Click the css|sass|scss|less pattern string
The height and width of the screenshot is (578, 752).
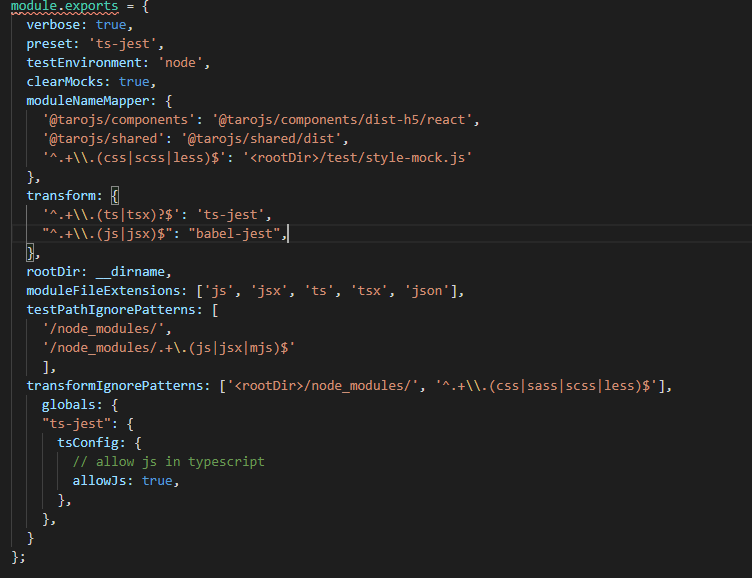pos(546,386)
